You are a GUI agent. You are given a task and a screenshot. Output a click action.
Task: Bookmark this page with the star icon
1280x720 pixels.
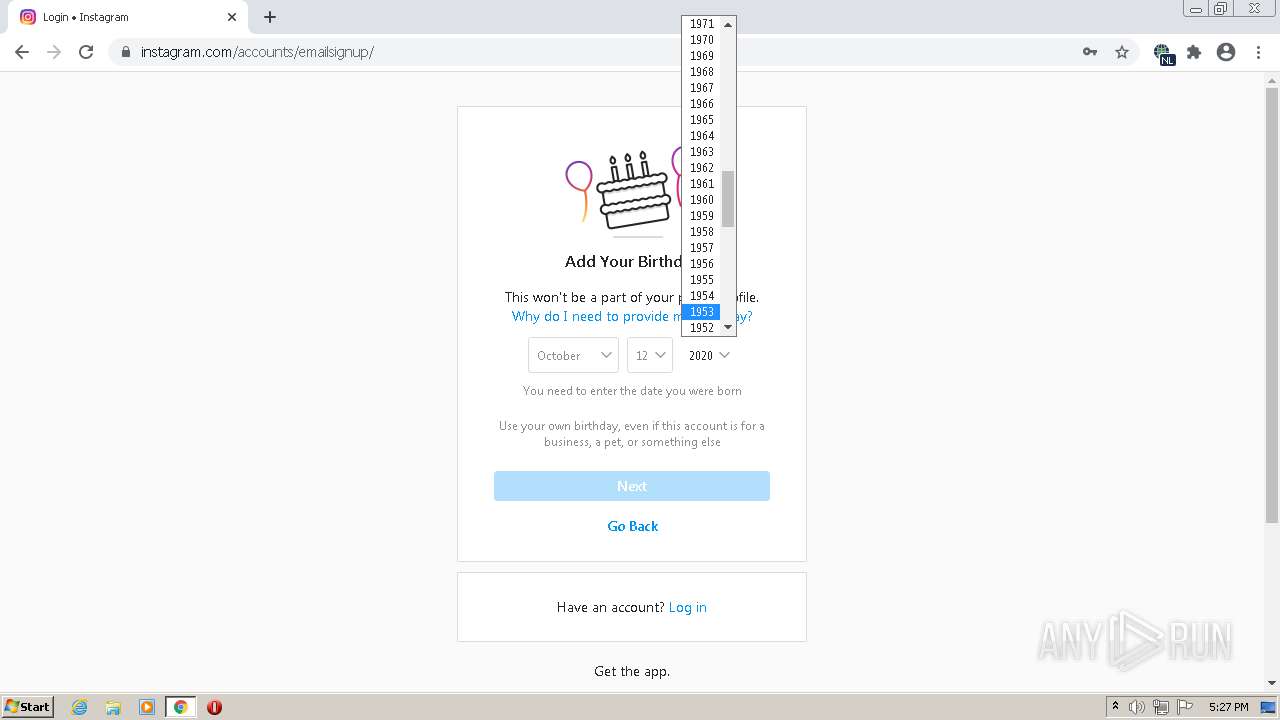point(1122,52)
